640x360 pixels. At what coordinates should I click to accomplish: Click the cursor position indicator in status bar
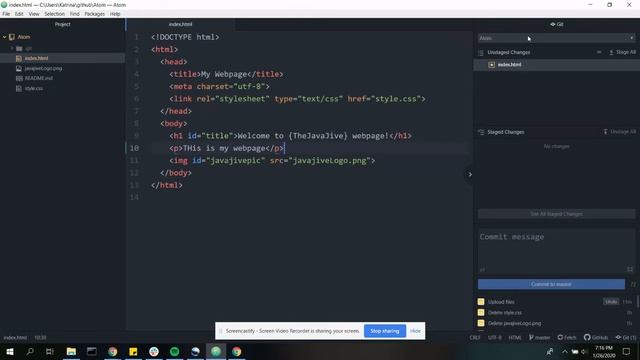click(x=40, y=338)
